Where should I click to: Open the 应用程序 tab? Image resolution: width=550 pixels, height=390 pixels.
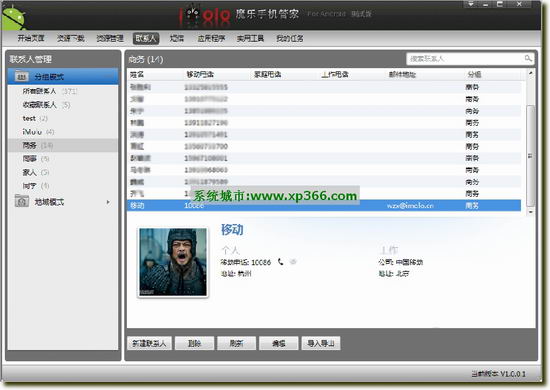coord(211,38)
